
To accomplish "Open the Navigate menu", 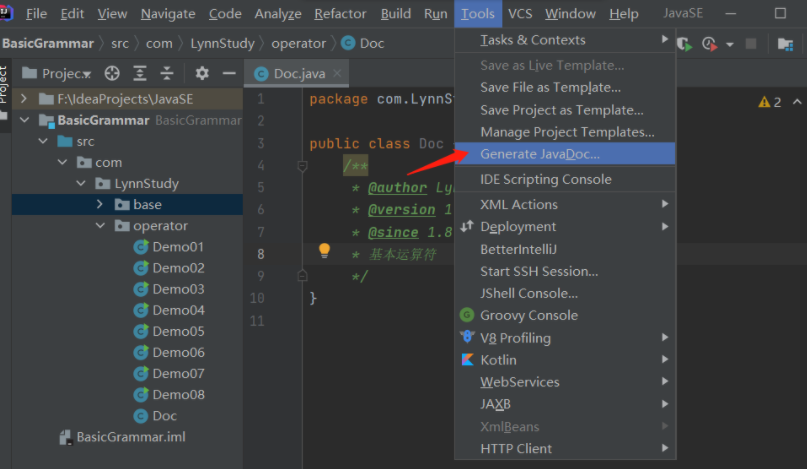I will coord(168,13).
